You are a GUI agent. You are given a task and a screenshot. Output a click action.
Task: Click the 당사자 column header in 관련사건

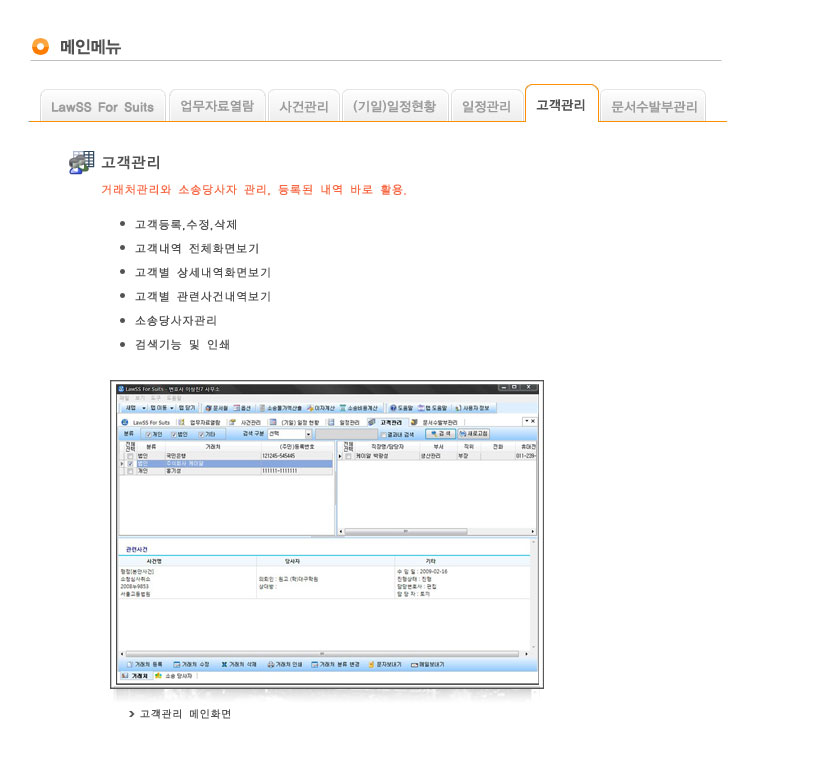(x=292, y=561)
